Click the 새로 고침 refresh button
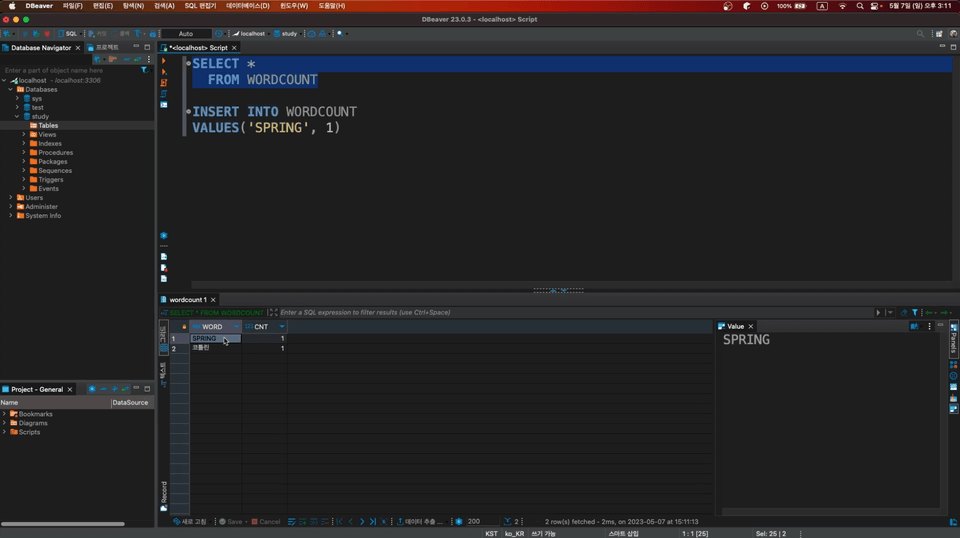 click(190, 521)
